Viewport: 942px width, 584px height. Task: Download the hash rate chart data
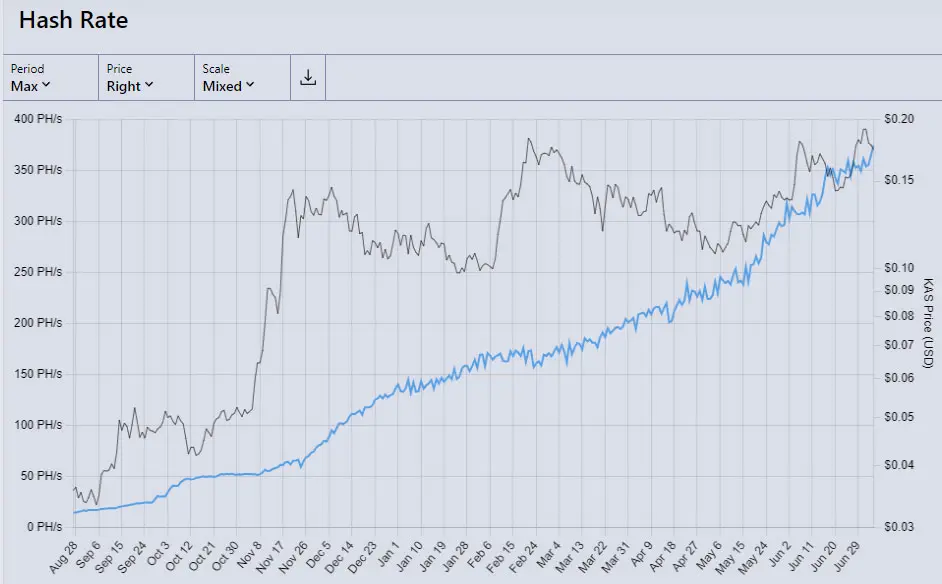click(x=308, y=78)
